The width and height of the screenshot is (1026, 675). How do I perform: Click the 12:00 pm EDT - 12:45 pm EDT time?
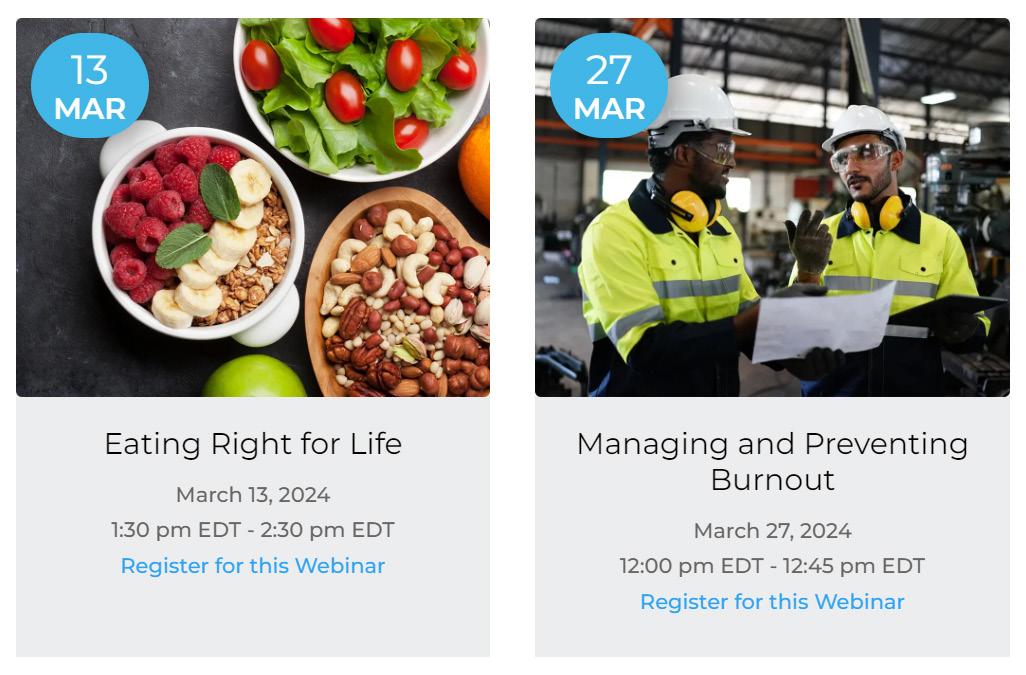click(x=772, y=566)
